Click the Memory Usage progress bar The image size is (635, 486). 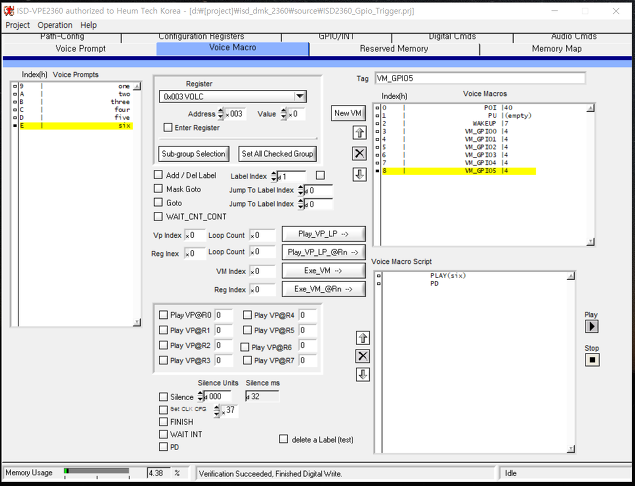pos(96,471)
